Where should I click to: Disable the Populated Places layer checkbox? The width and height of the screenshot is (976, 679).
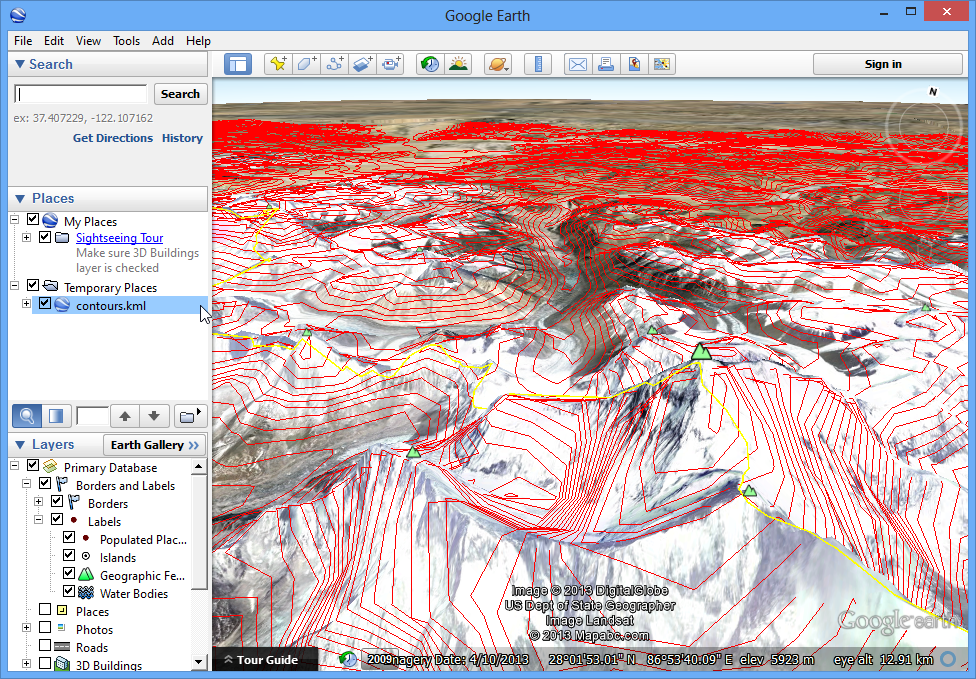pyautogui.click(x=69, y=538)
